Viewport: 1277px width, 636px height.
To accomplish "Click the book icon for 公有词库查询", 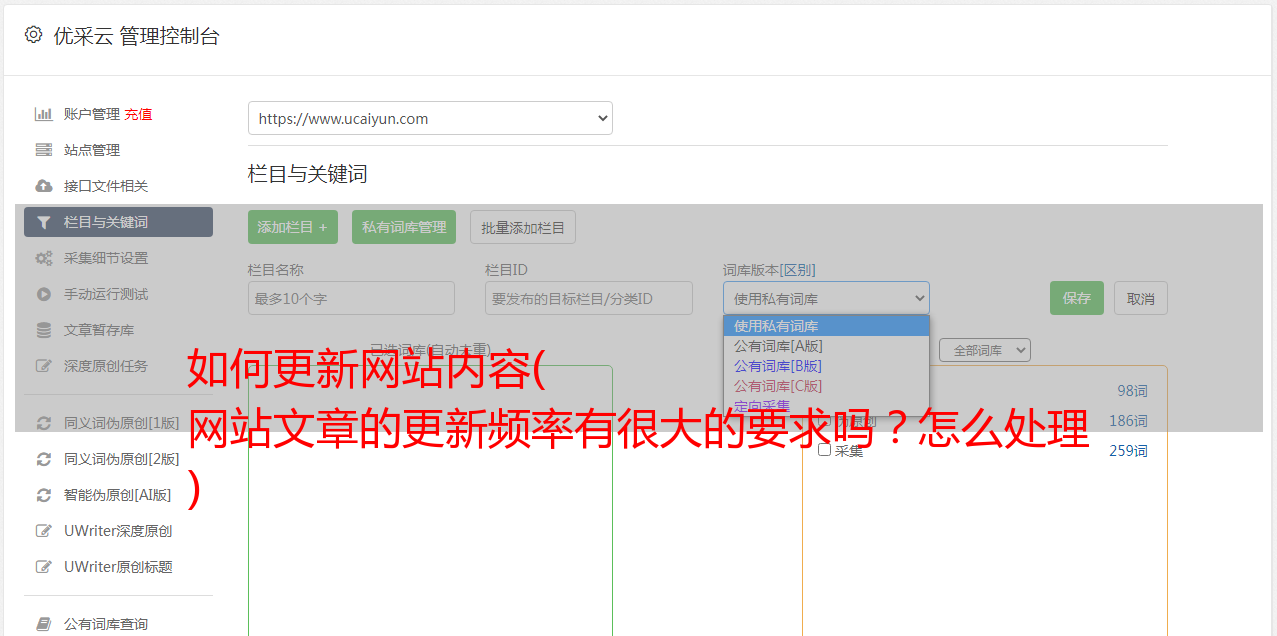I will (43, 624).
